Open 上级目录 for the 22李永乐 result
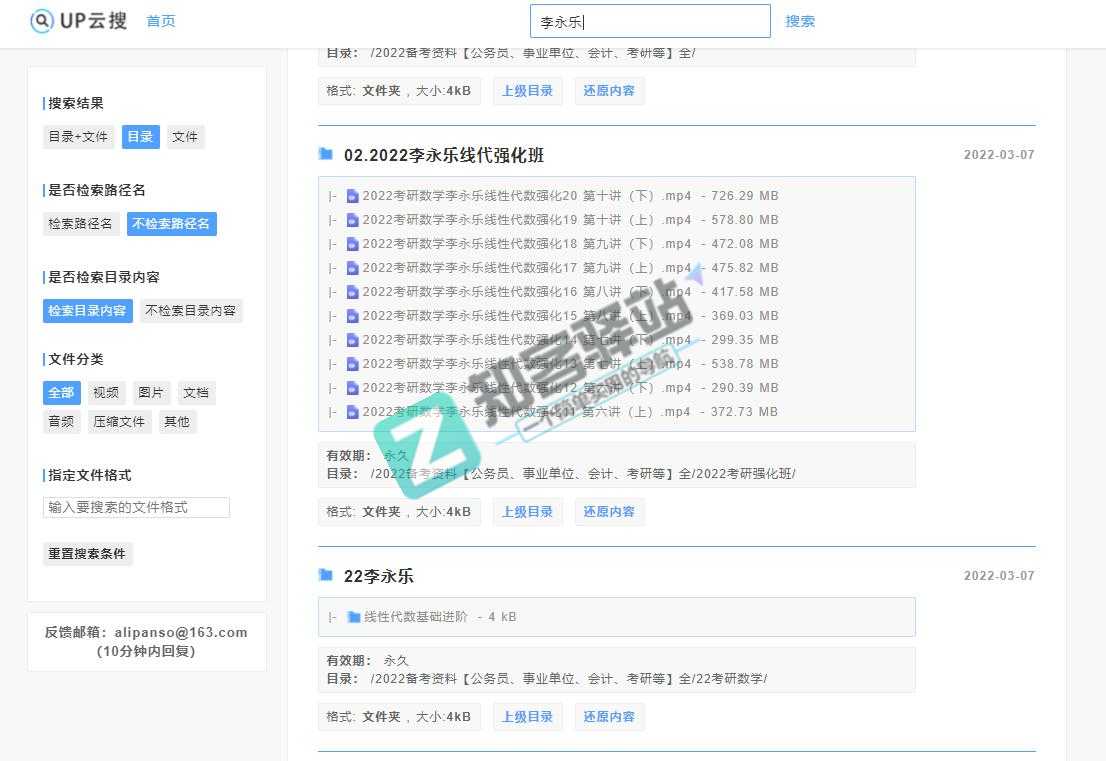The height and width of the screenshot is (761, 1106). point(527,716)
